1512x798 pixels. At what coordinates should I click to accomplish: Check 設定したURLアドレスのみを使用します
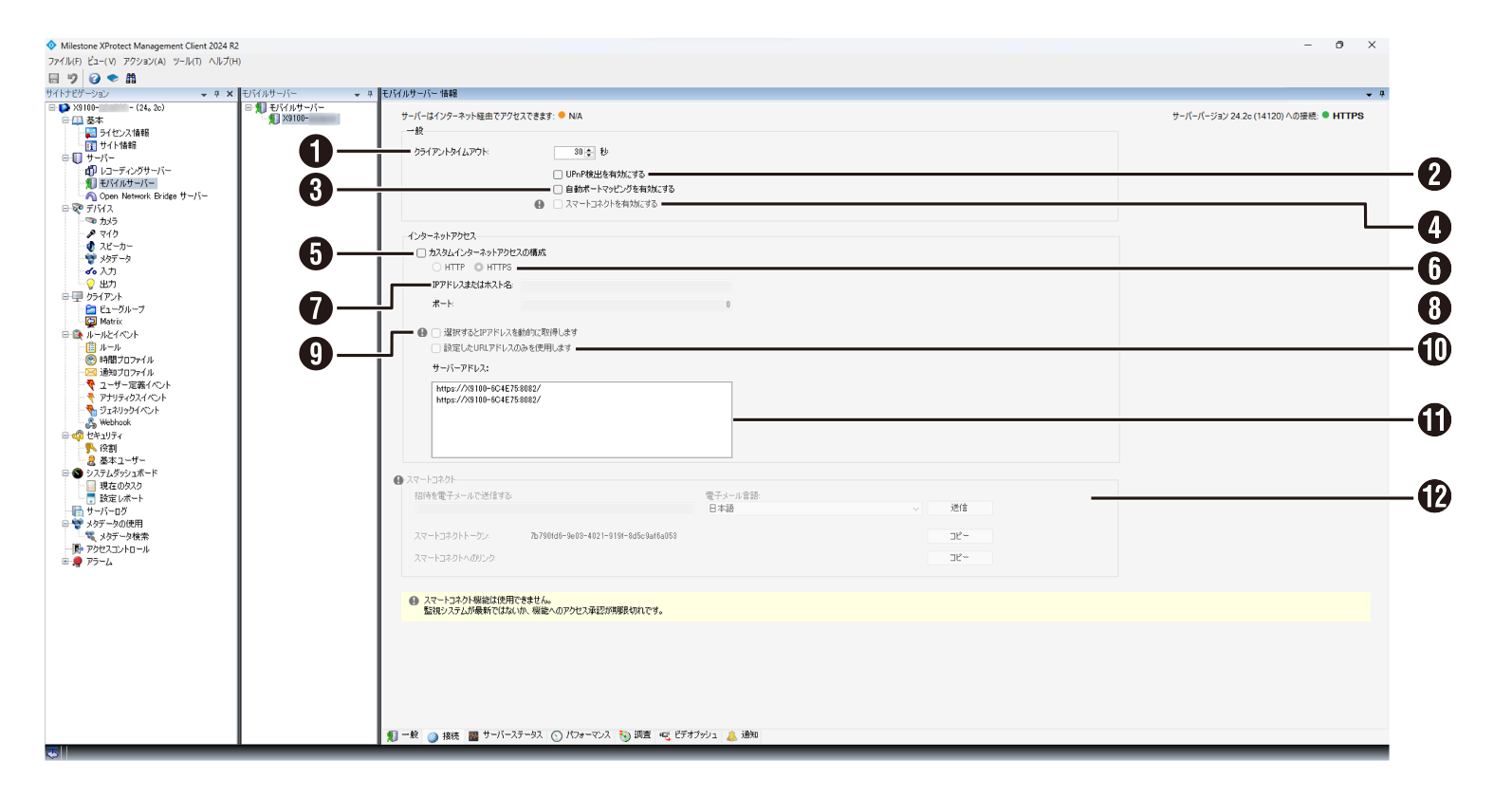point(436,348)
